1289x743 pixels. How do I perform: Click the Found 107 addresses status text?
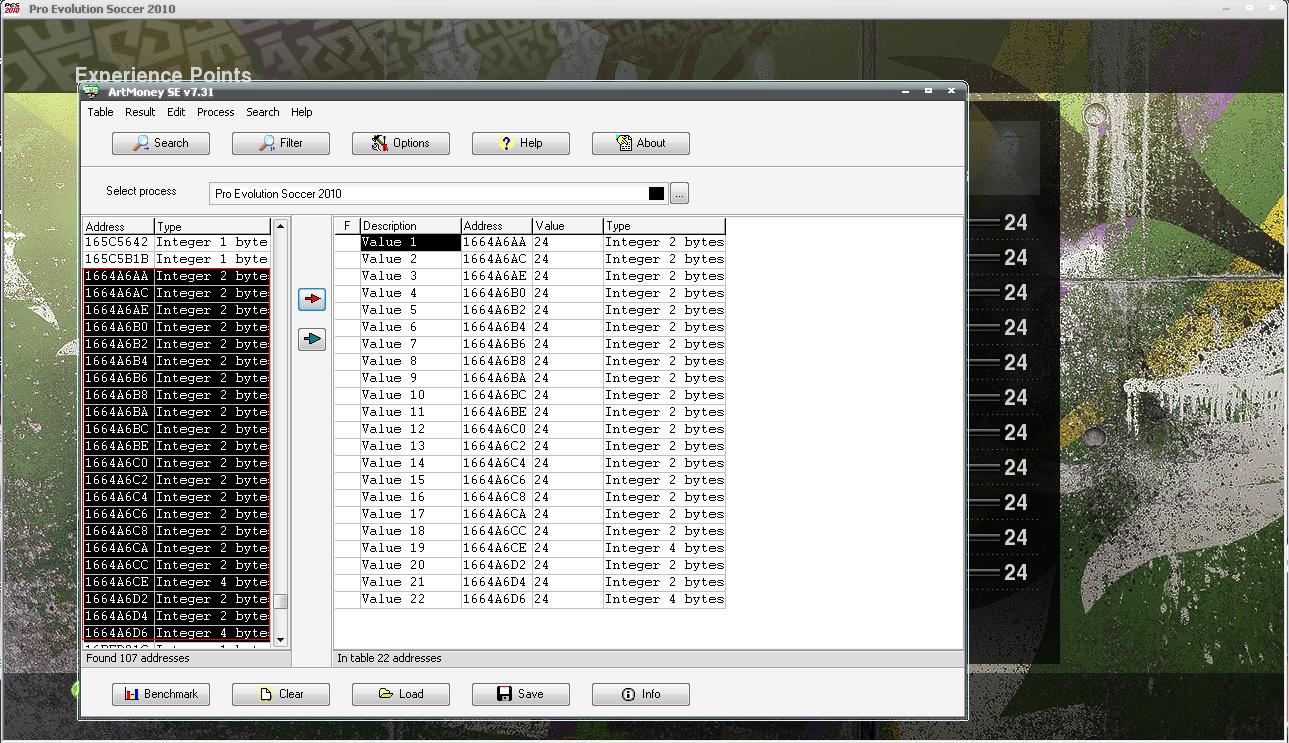click(138, 658)
